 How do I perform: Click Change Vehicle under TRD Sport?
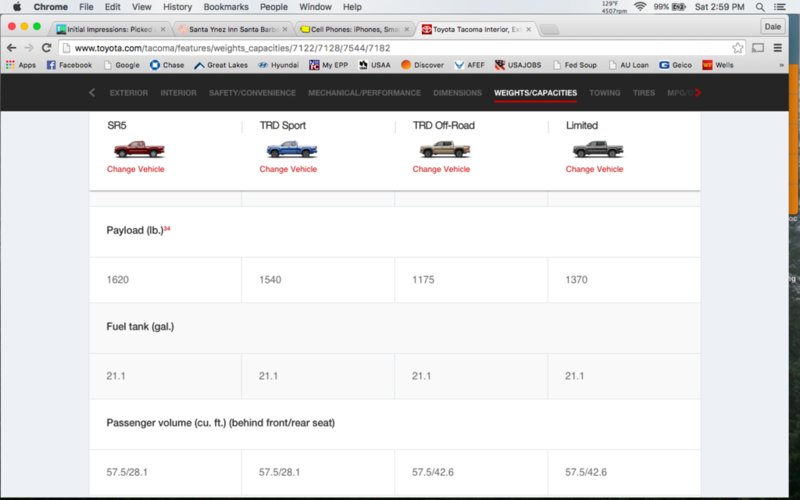tap(288, 169)
